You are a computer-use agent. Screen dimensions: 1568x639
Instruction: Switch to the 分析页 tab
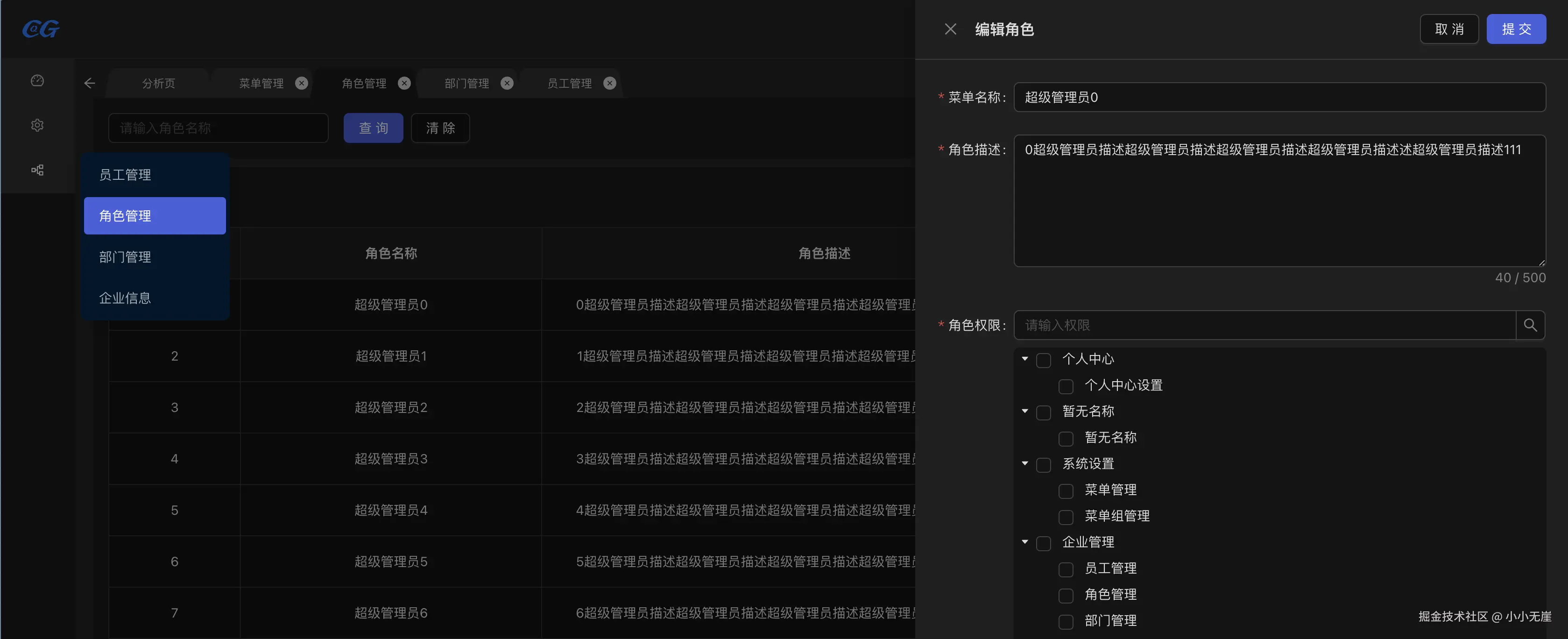click(158, 84)
